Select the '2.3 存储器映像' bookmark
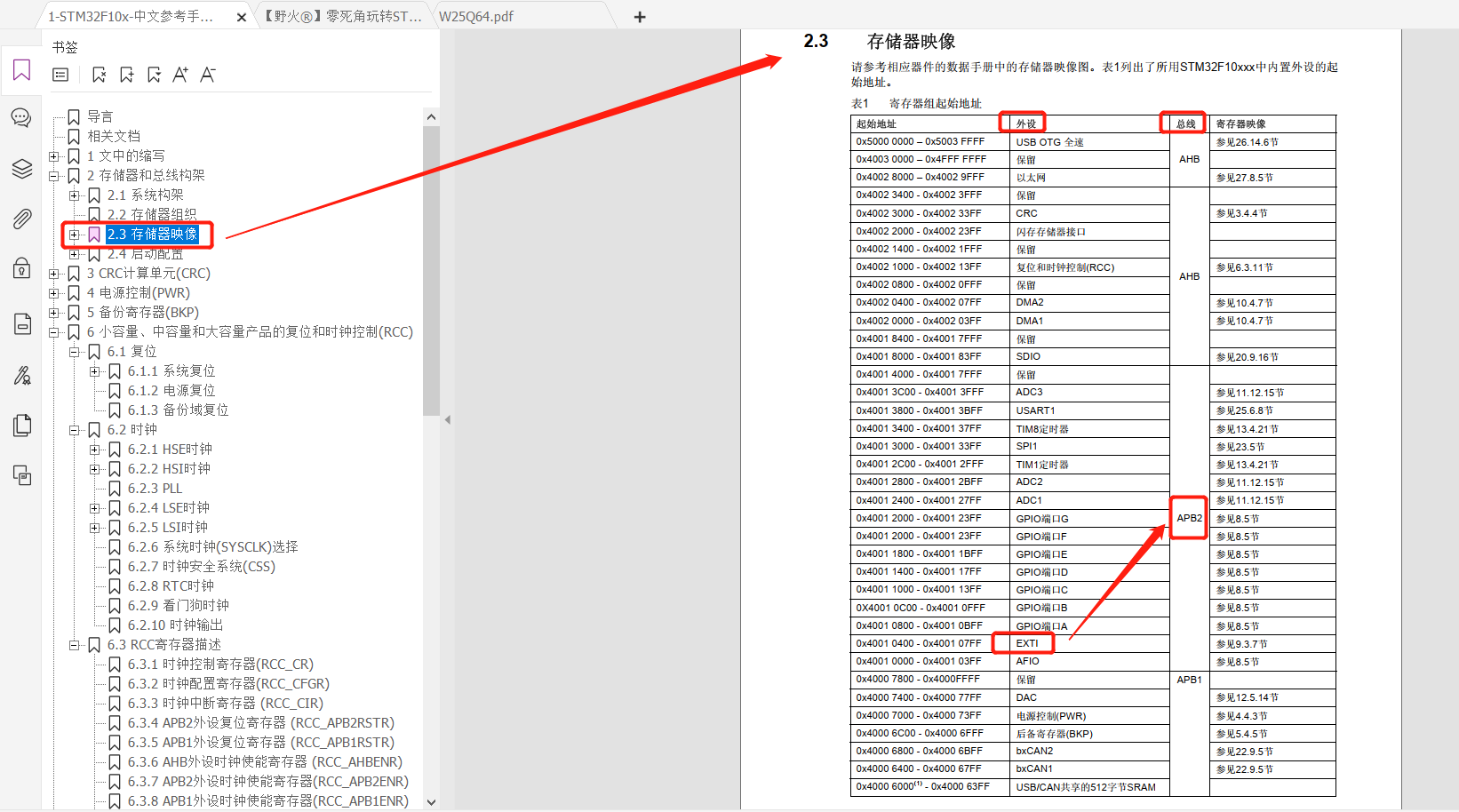1459x812 pixels. pyautogui.click(x=152, y=234)
